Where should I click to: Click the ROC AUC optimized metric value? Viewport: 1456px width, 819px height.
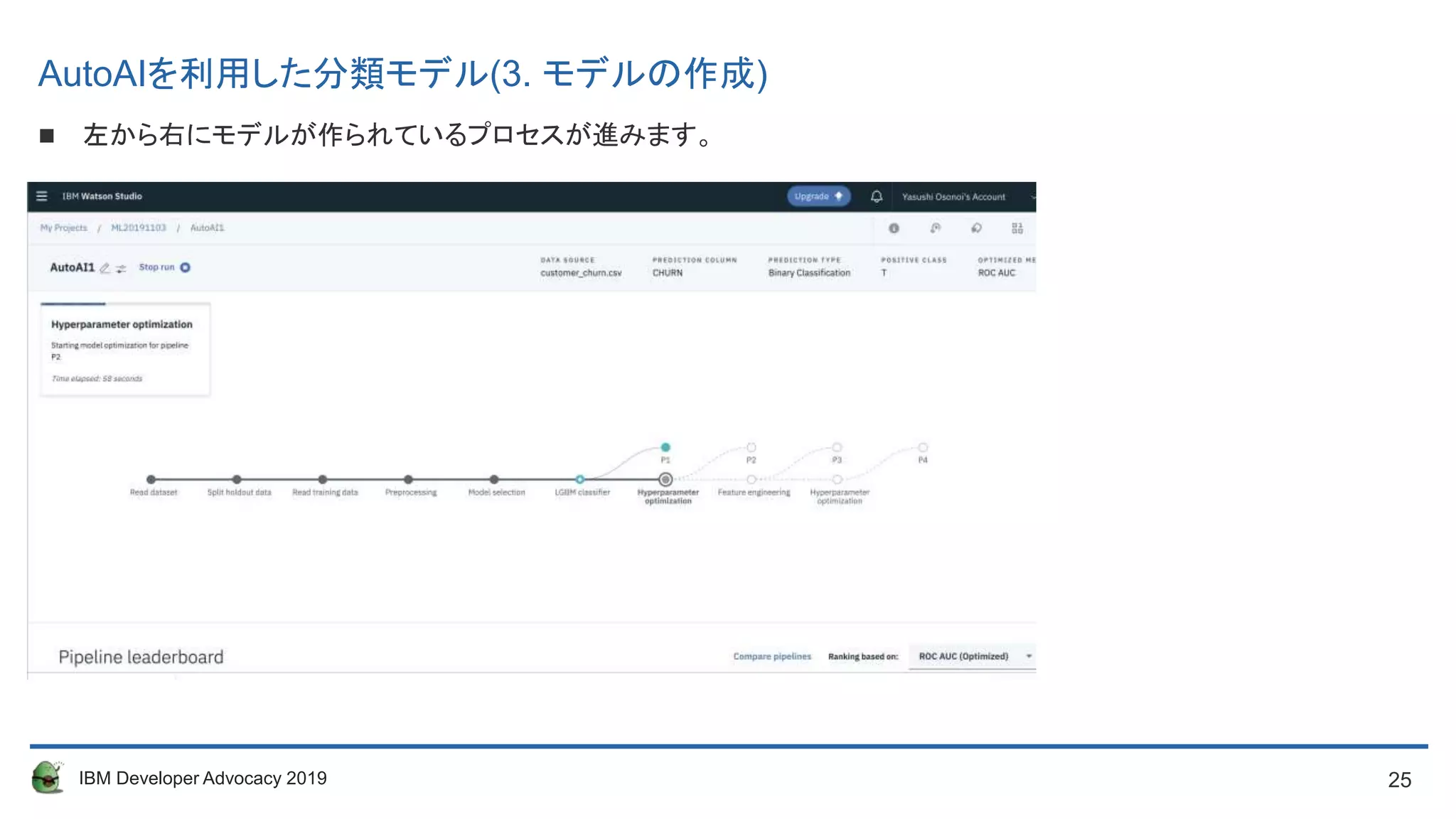997,273
